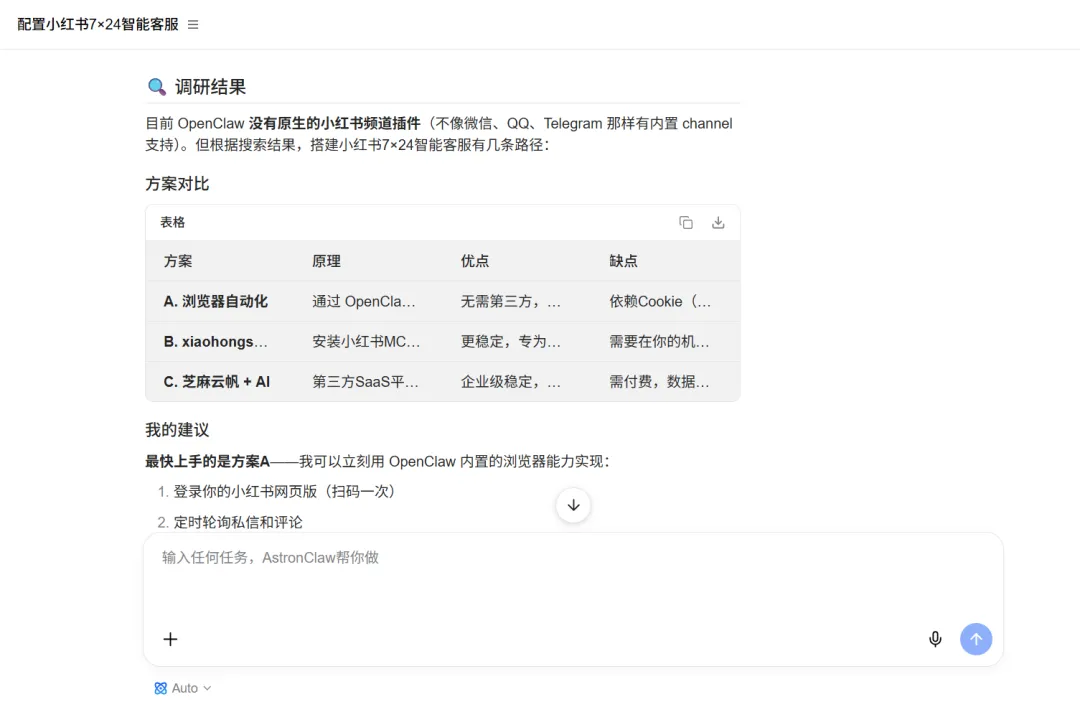Select the cell 需付费，数据…
This screenshot has width=1080, height=707.
(659, 382)
